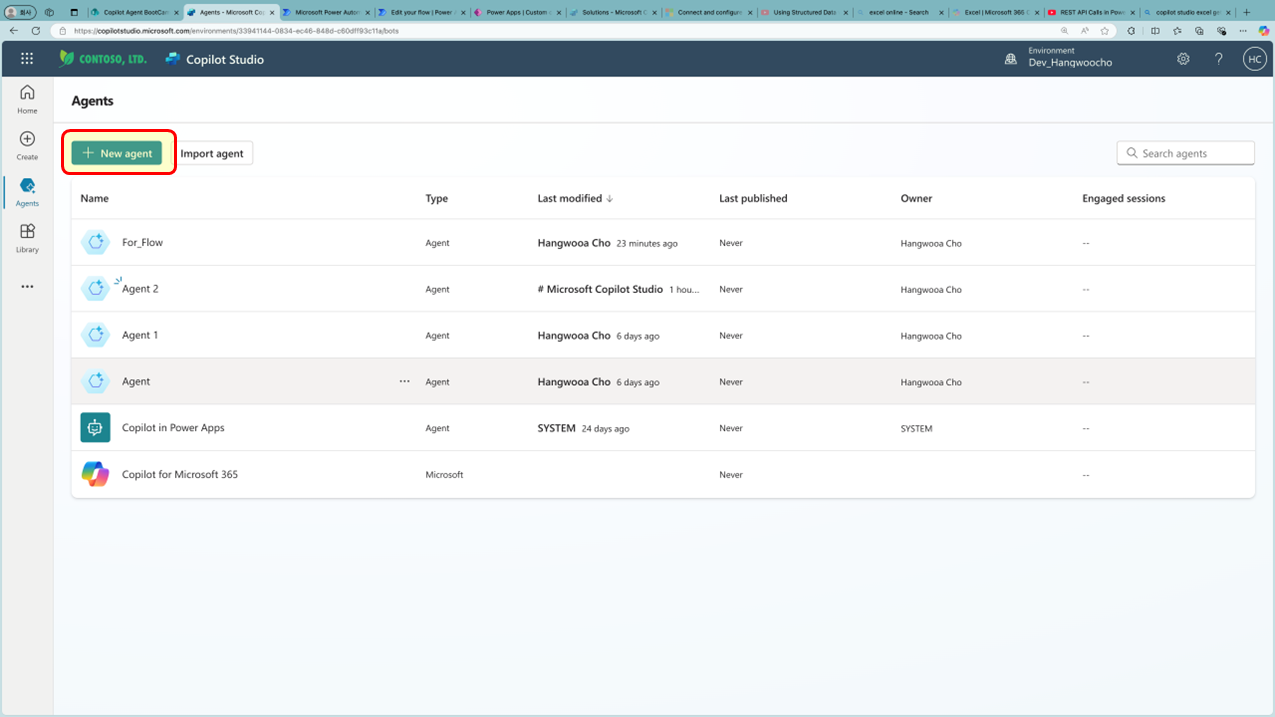The width and height of the screenshot is (1275, 717).
Task: Click the browser Back arrow
Action: tap(14, 31)
